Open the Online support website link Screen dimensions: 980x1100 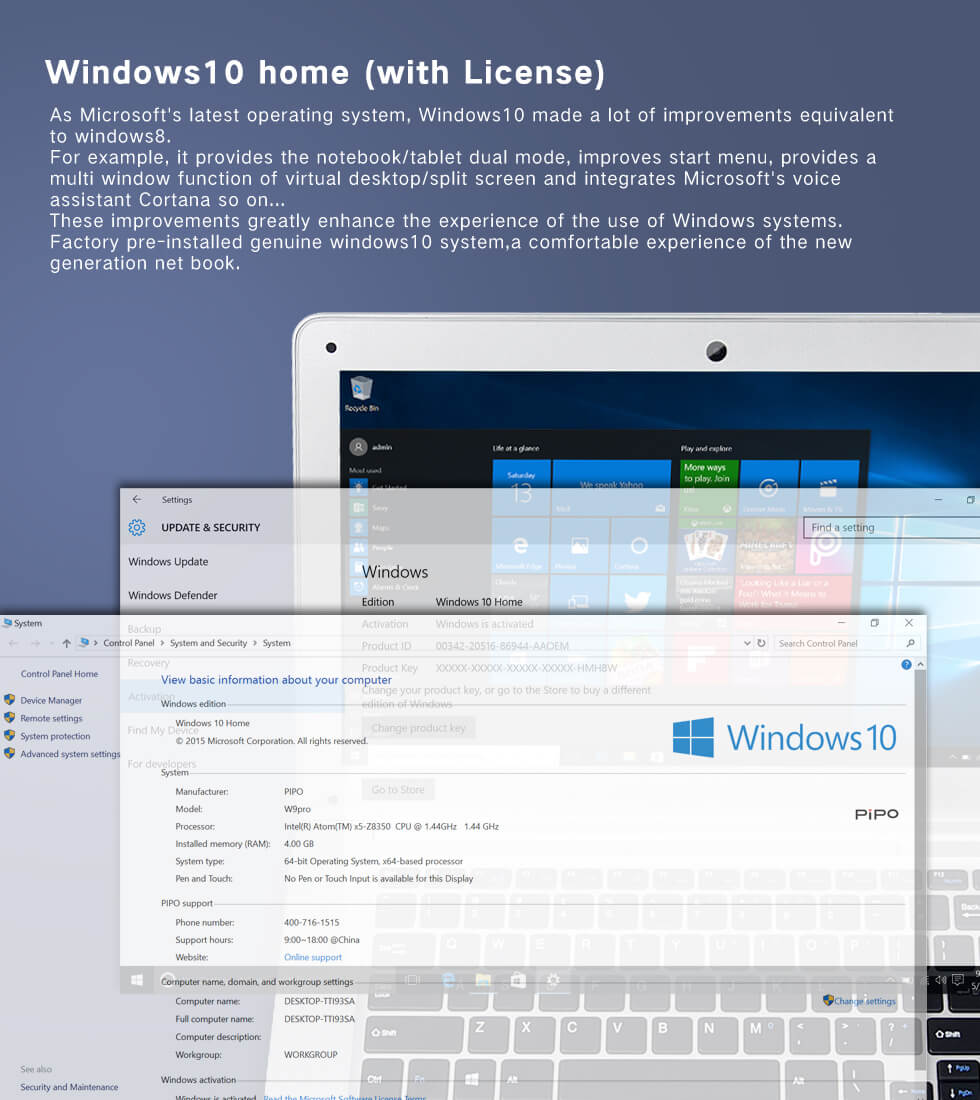(x=313, y=957)
